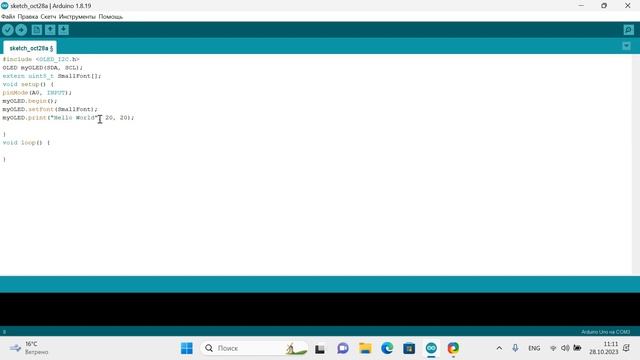Click the pinMode(A0, INPUT) line
This screenshot has height=360, width=640.
pos(37,93)
